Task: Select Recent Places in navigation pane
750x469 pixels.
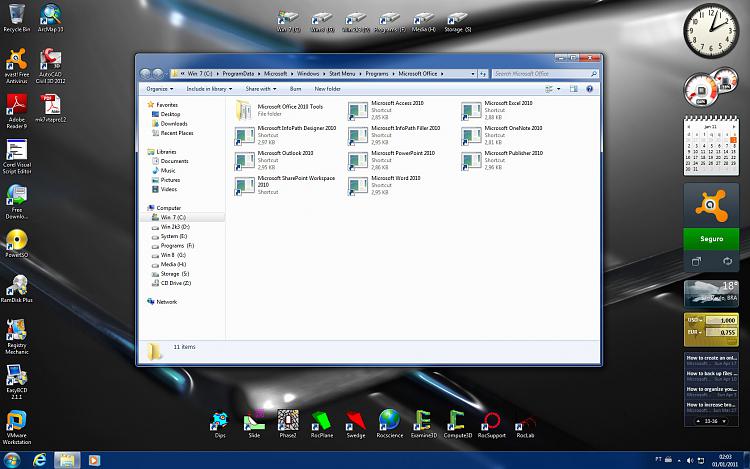Action: click(x=173, y=133)
